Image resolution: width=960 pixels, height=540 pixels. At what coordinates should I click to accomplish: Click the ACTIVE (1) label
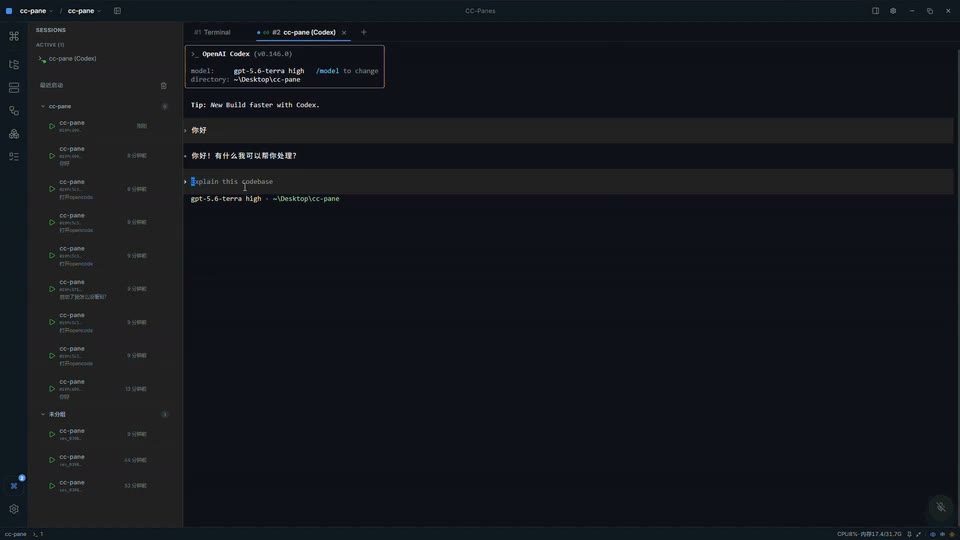50,45
